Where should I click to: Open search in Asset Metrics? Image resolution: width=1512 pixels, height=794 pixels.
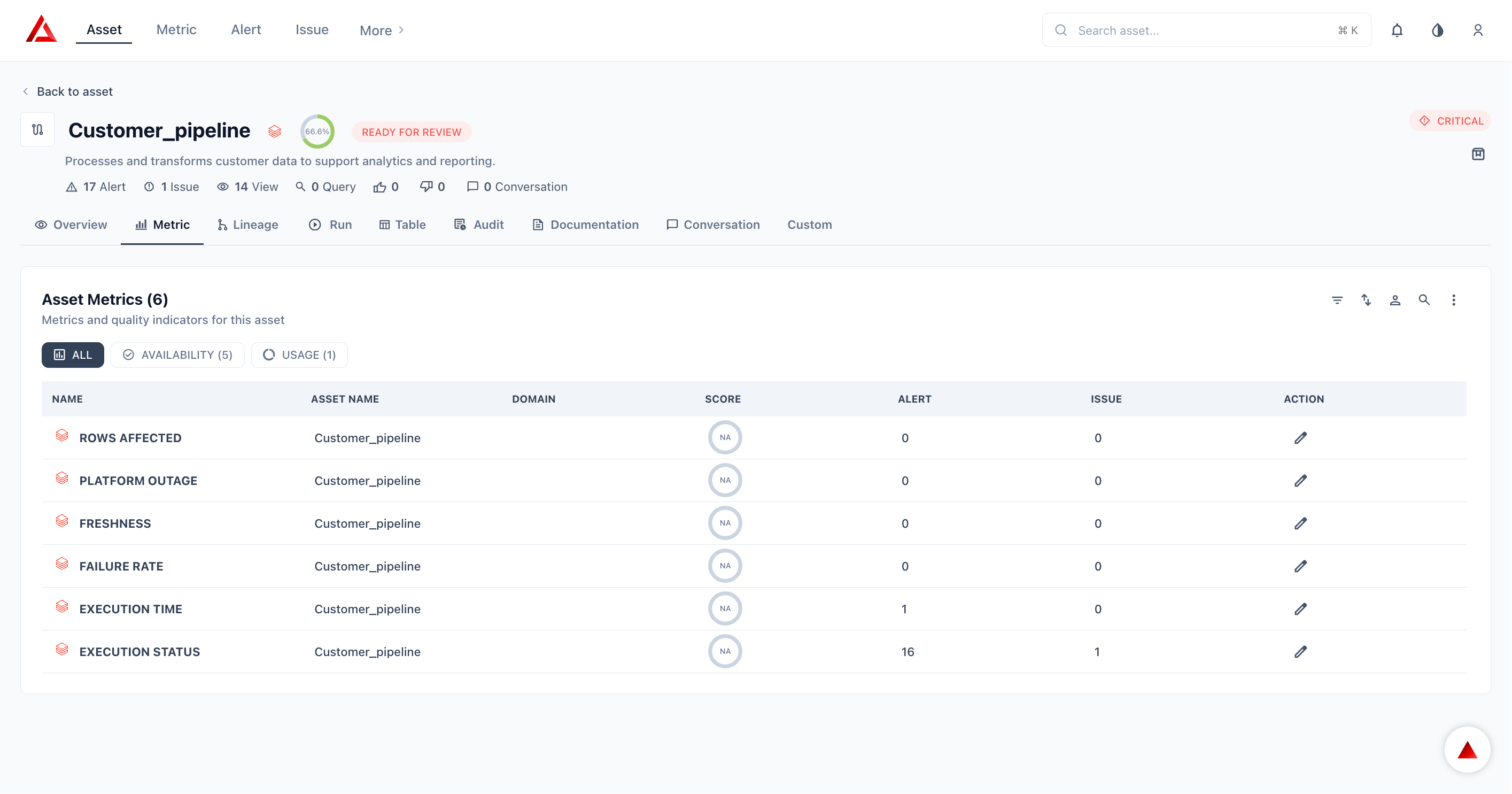pyautogui.click(x=1424, y=300)
